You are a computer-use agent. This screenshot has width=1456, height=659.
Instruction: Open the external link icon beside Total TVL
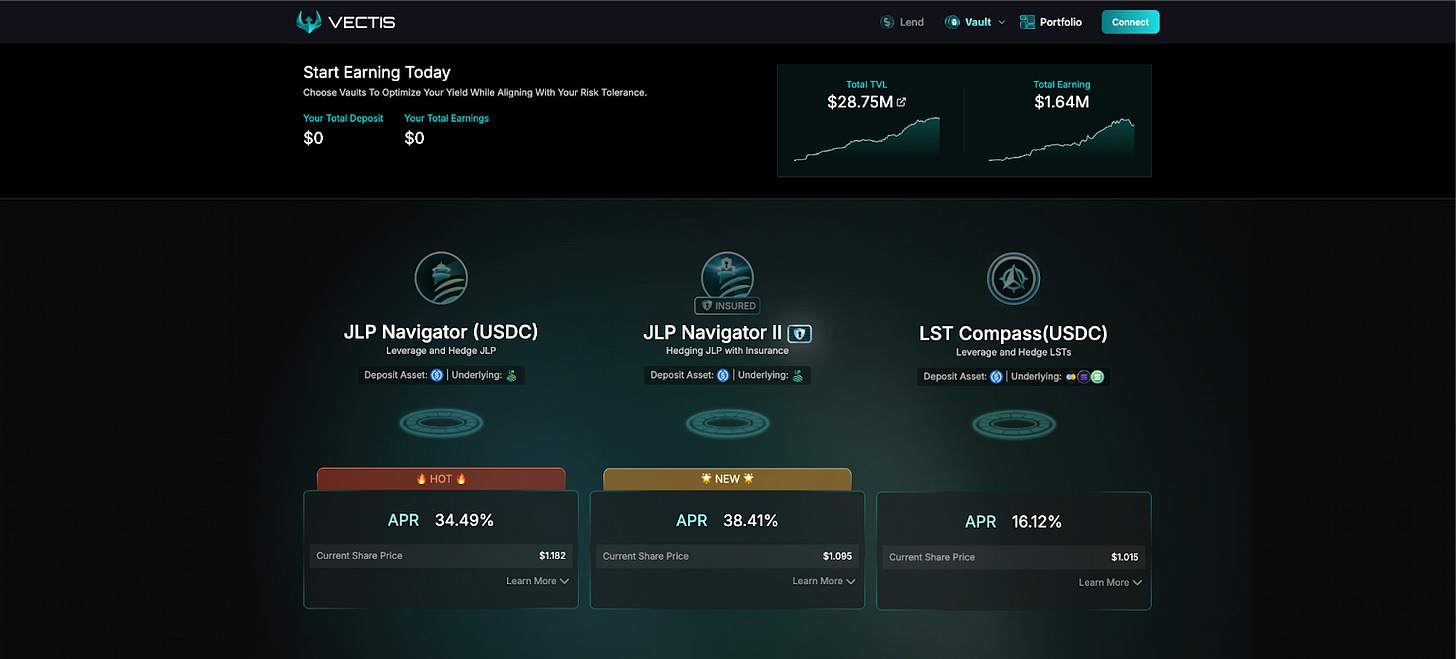[901, 102]
